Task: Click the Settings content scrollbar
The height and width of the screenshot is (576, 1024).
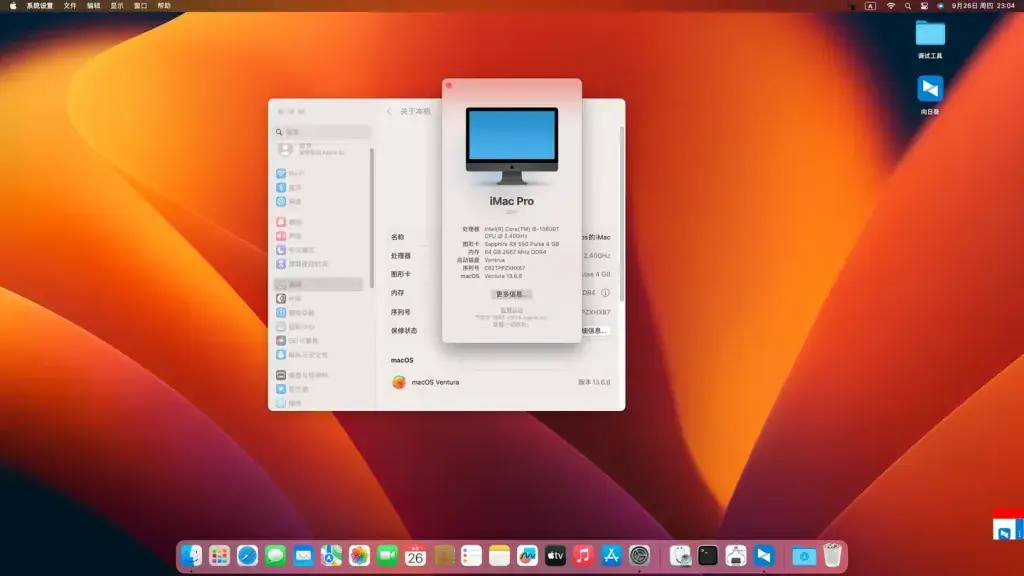Action: click(x=621, y=214)
